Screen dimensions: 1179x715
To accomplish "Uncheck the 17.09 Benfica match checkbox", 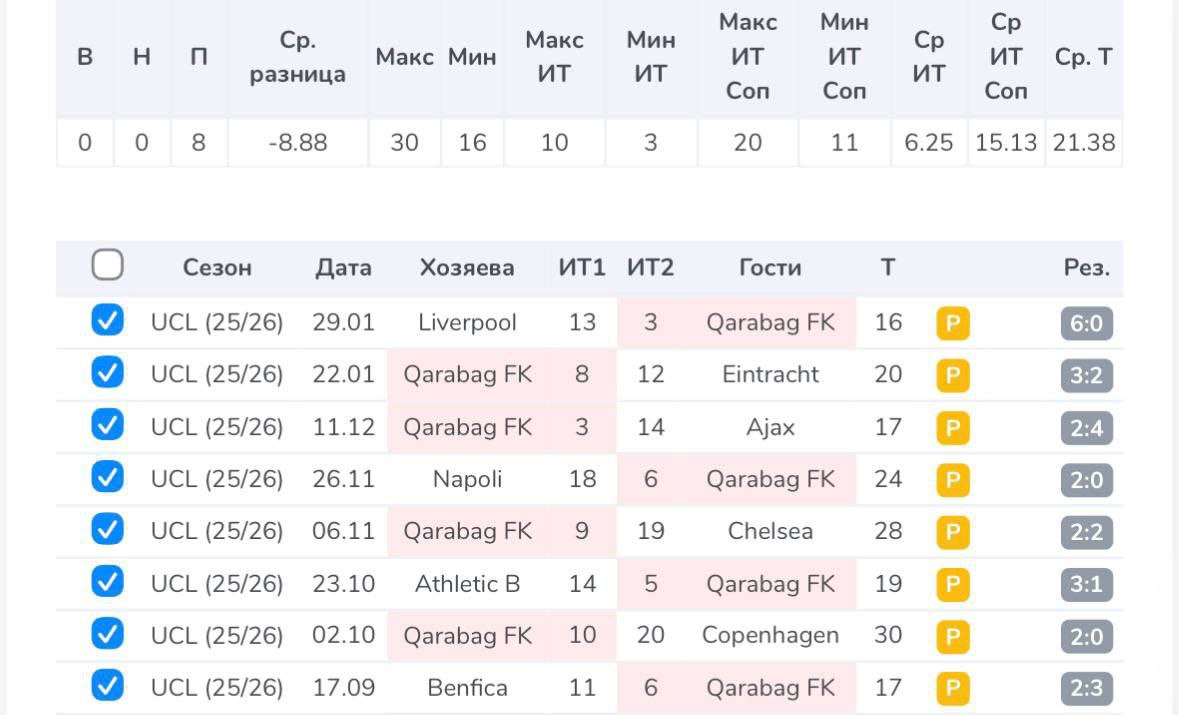I will pyautogui.click(x=107, y=685).
